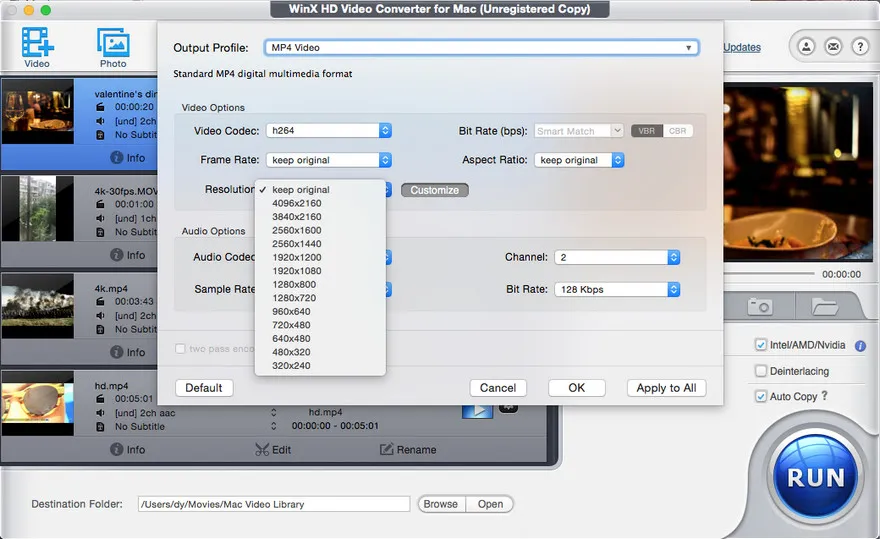Screen dimensions: 880x539
Task: Click the Intel/AMD/Nvidia info icon
Action: point(860,346)
